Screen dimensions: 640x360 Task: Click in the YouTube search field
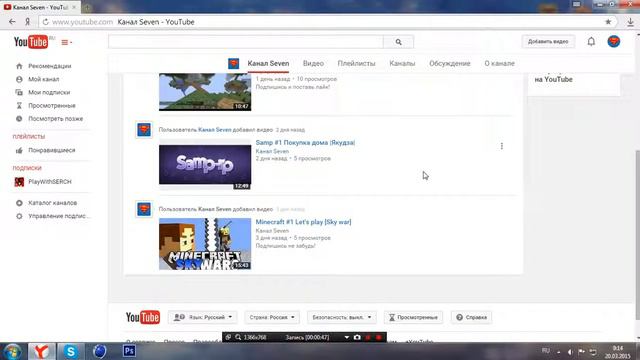tap(246, 42)
